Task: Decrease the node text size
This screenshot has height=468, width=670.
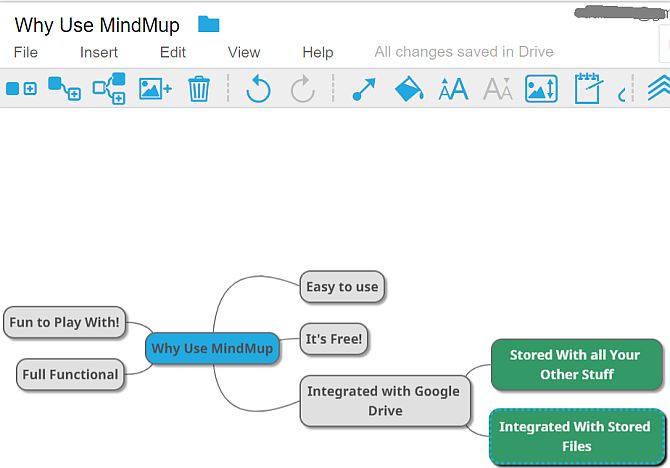Action: coord(498,89)
